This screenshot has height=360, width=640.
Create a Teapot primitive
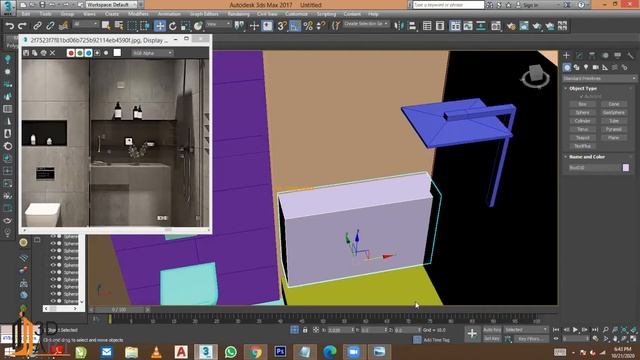pos(582,138)
